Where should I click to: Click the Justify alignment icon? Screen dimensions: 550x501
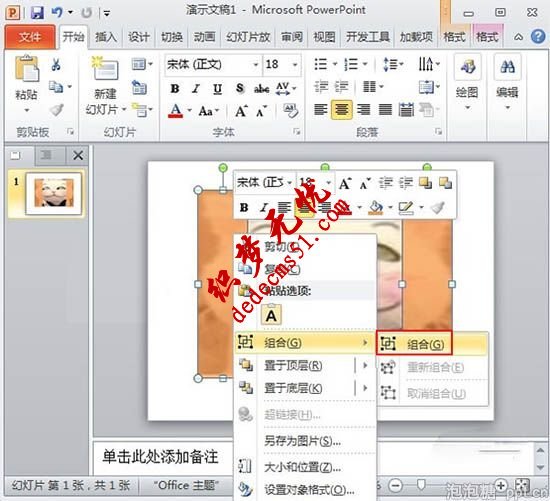385,110
